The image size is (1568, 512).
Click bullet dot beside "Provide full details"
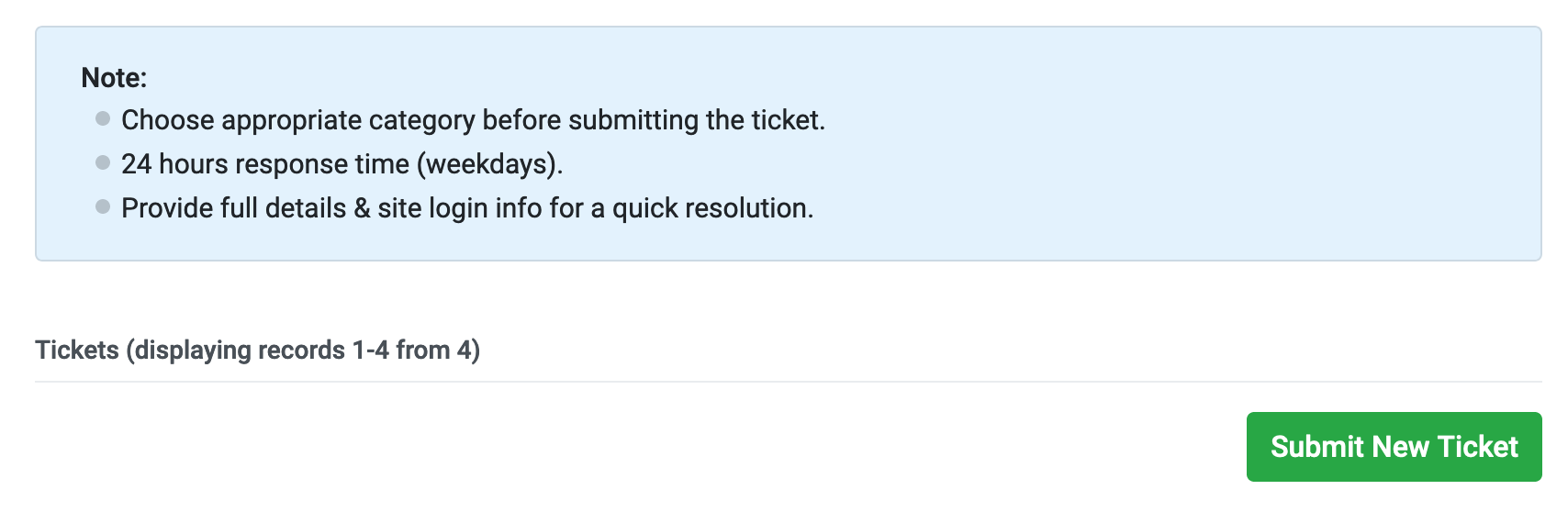pyautogui.click(x=103, y=206)
